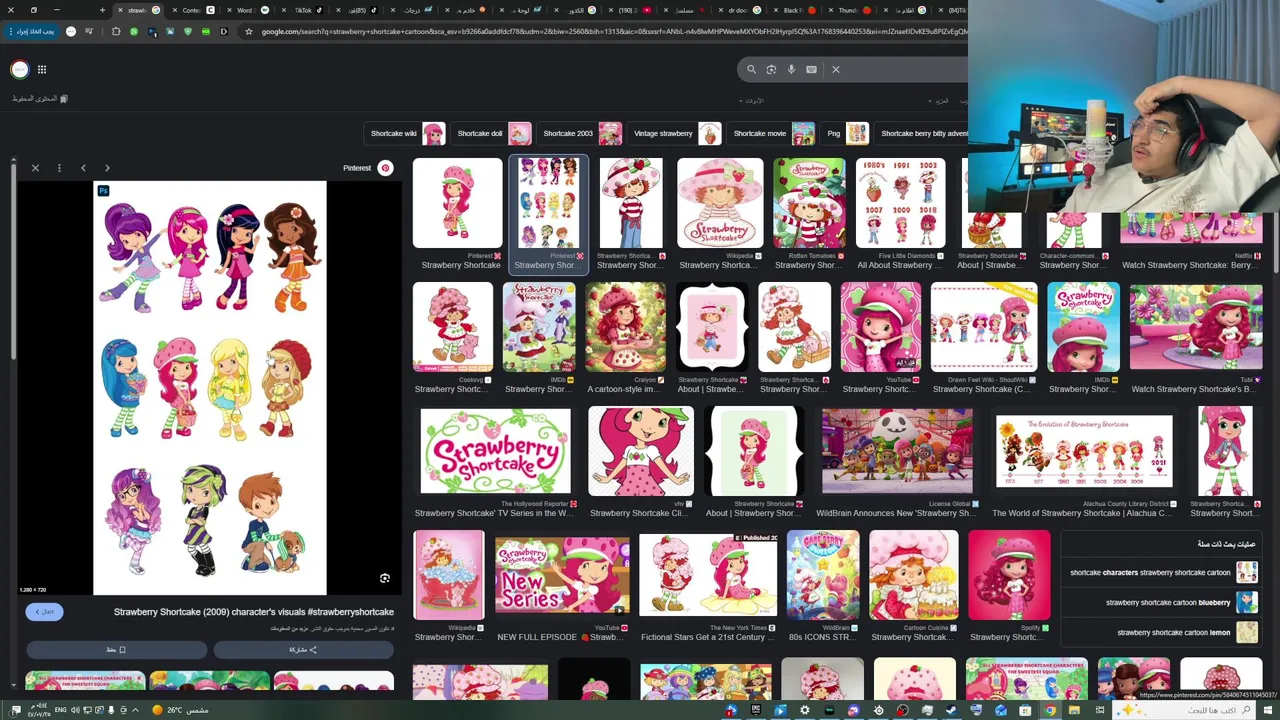Go to next image in preview
Image resolution: width=1280 pixels, height=720 pixels.
pos(107,168)
